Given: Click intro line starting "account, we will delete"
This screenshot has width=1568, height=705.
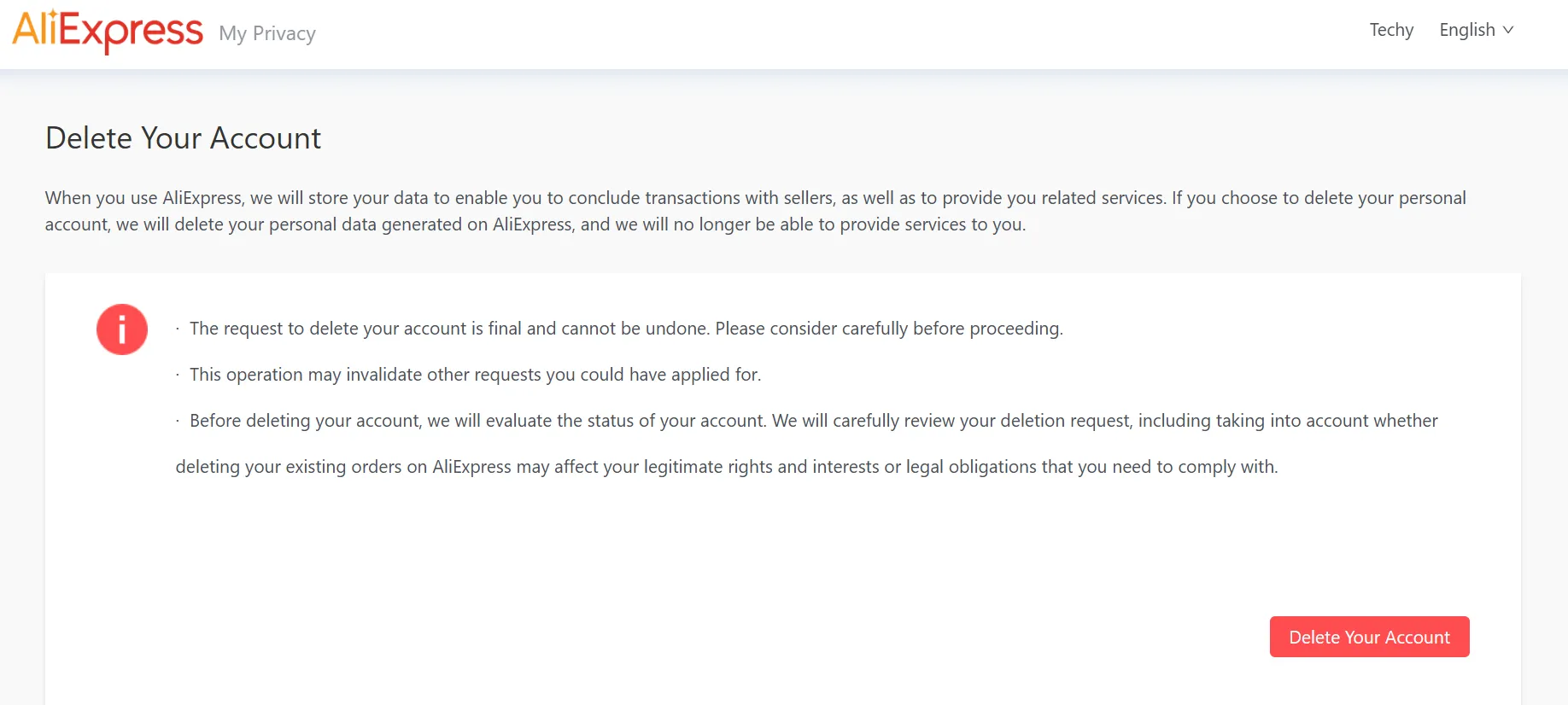Looking at the screenshot, I should [x=535, y=224].
